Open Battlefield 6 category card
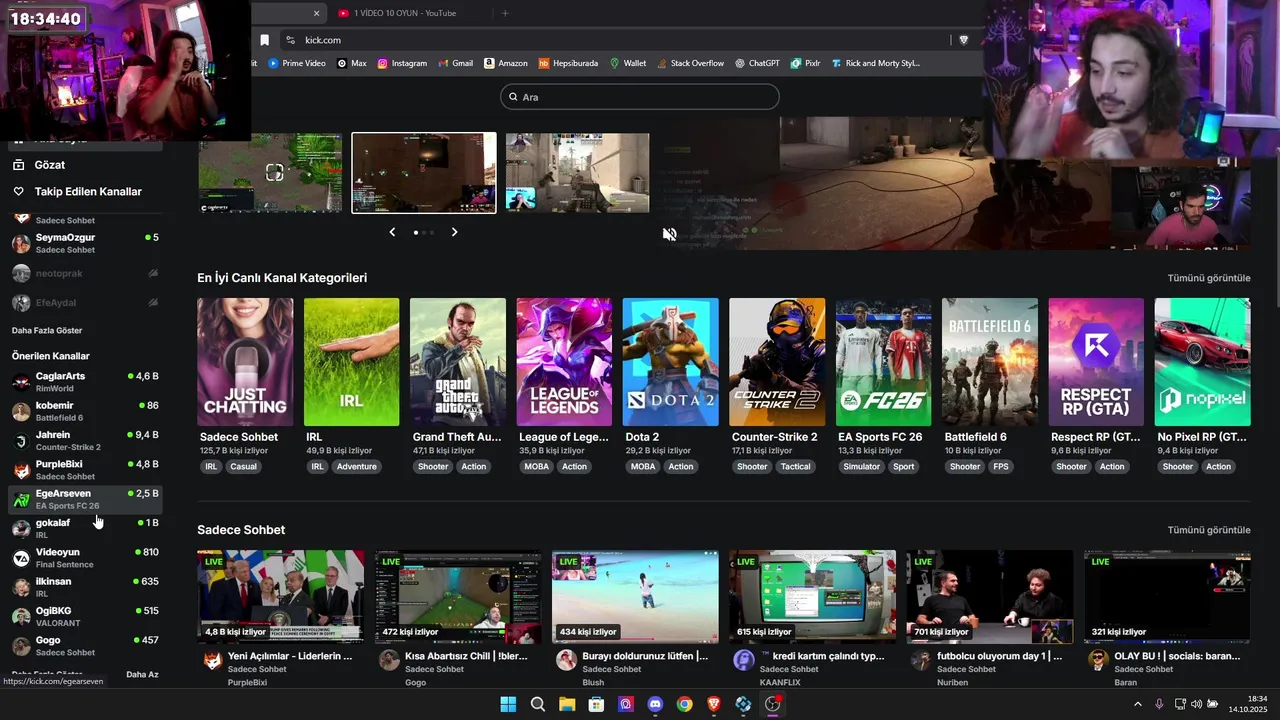Screen dimensions: 1280x720 pos(990,362)
